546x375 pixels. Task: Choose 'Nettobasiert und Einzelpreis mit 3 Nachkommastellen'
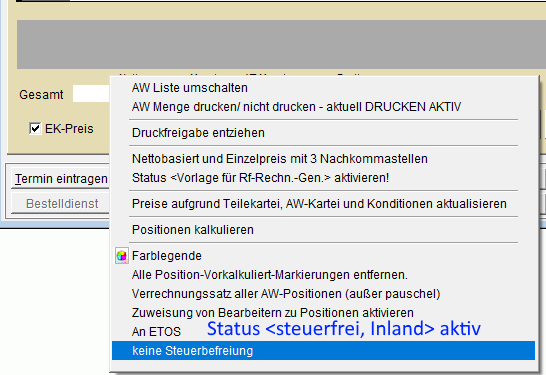pyautogui.click(x=323, y=159)
